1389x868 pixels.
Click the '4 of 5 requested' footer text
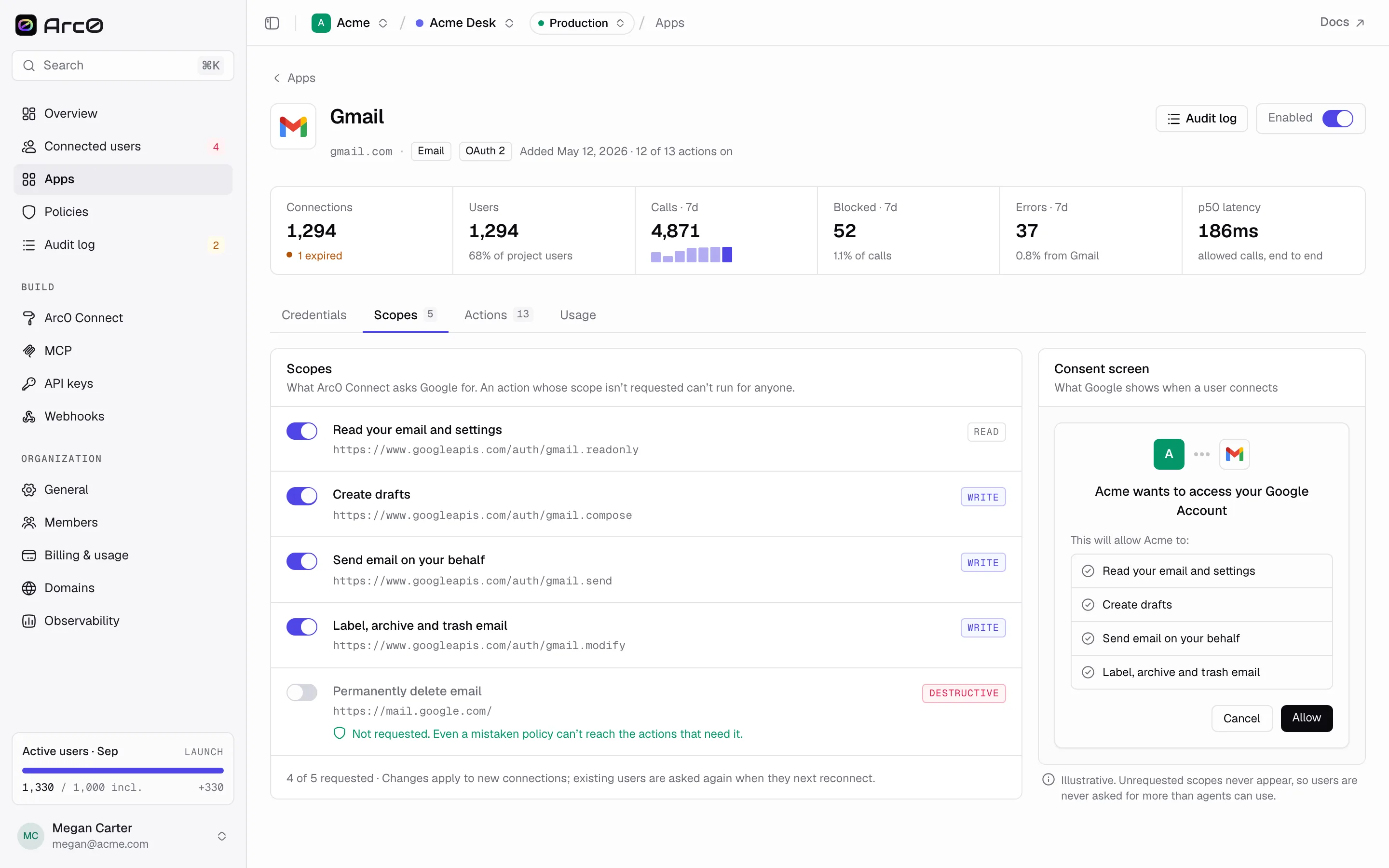330,778
